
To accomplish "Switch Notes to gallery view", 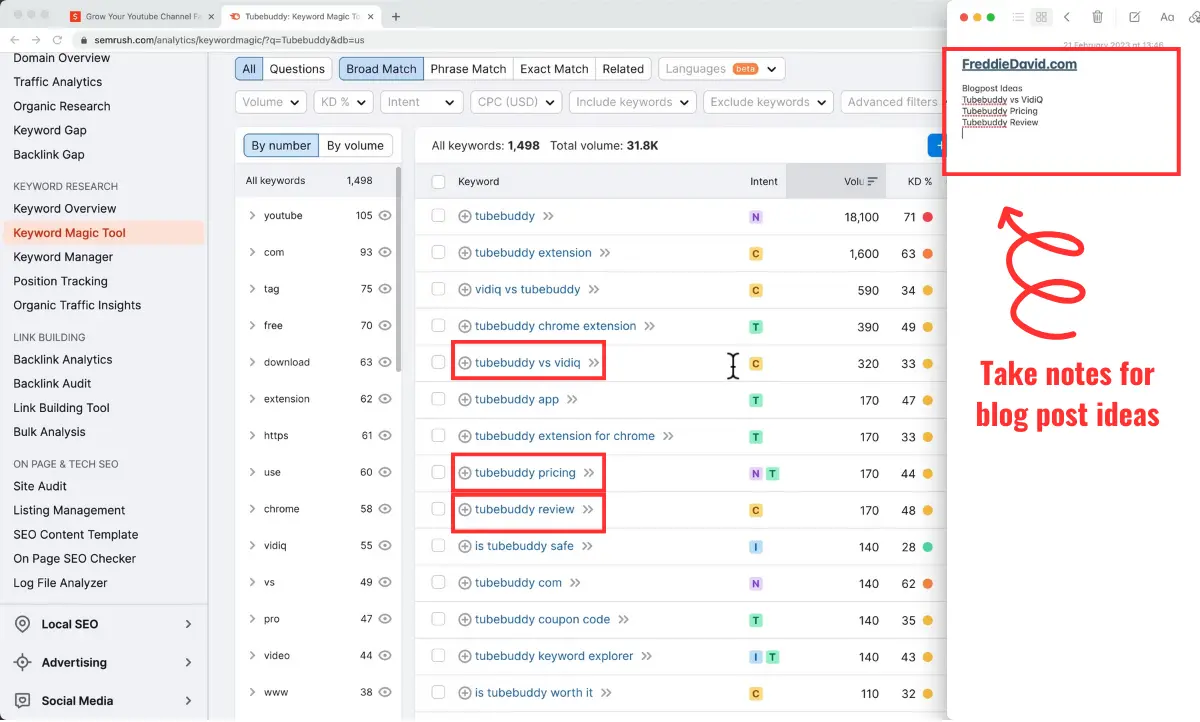I will point(1041,17).
